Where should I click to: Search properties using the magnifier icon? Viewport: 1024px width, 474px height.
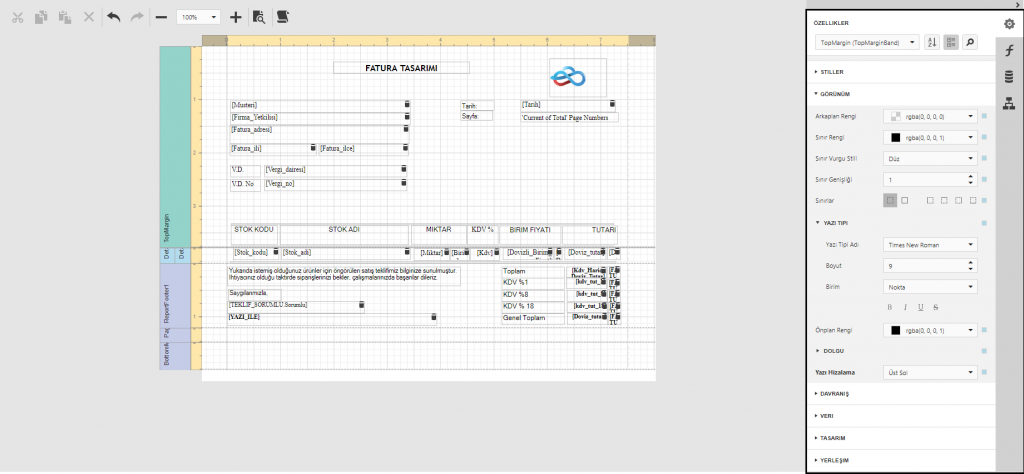click(969, 43)
